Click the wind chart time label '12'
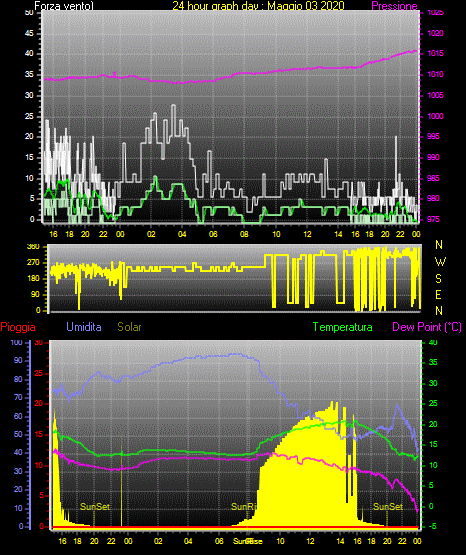The image size is (466, 555). 307,234
